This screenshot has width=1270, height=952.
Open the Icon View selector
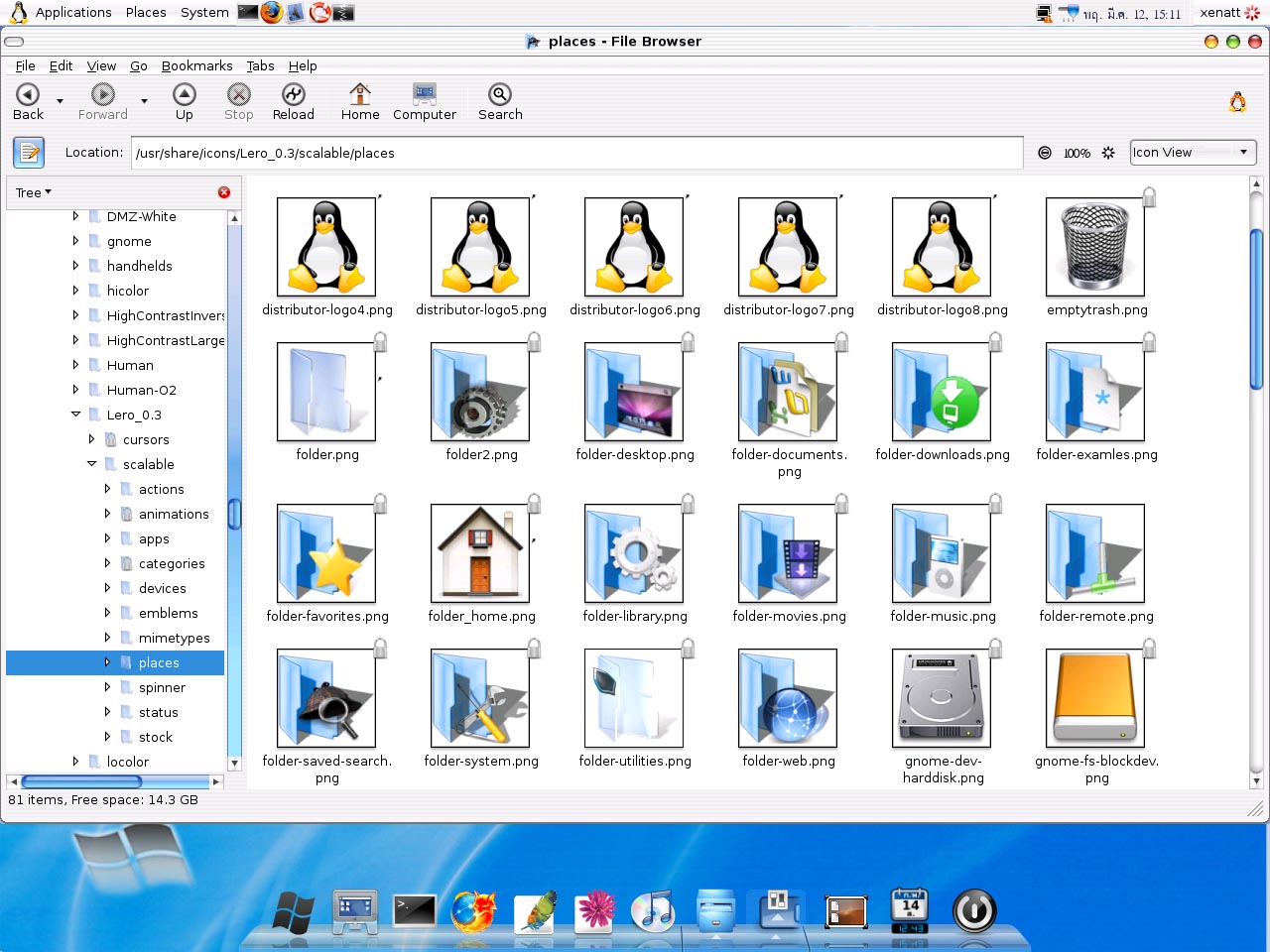coord(1193,153)
